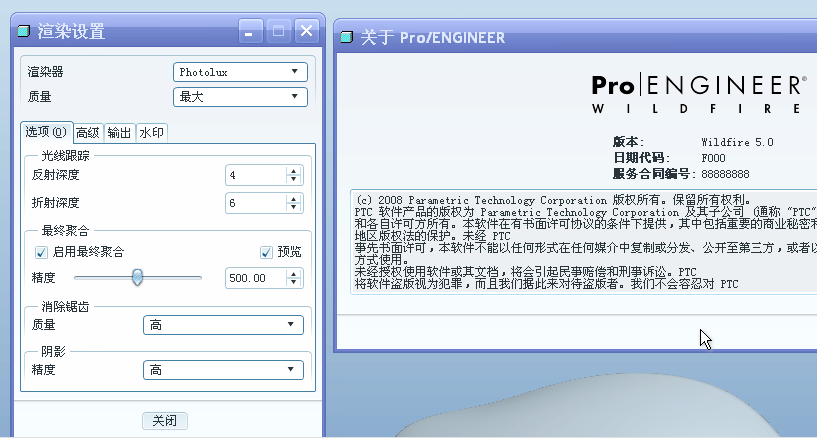Switch to the 输出 tab
Viewport: 817px width, 438px height.
click(119, 133)
